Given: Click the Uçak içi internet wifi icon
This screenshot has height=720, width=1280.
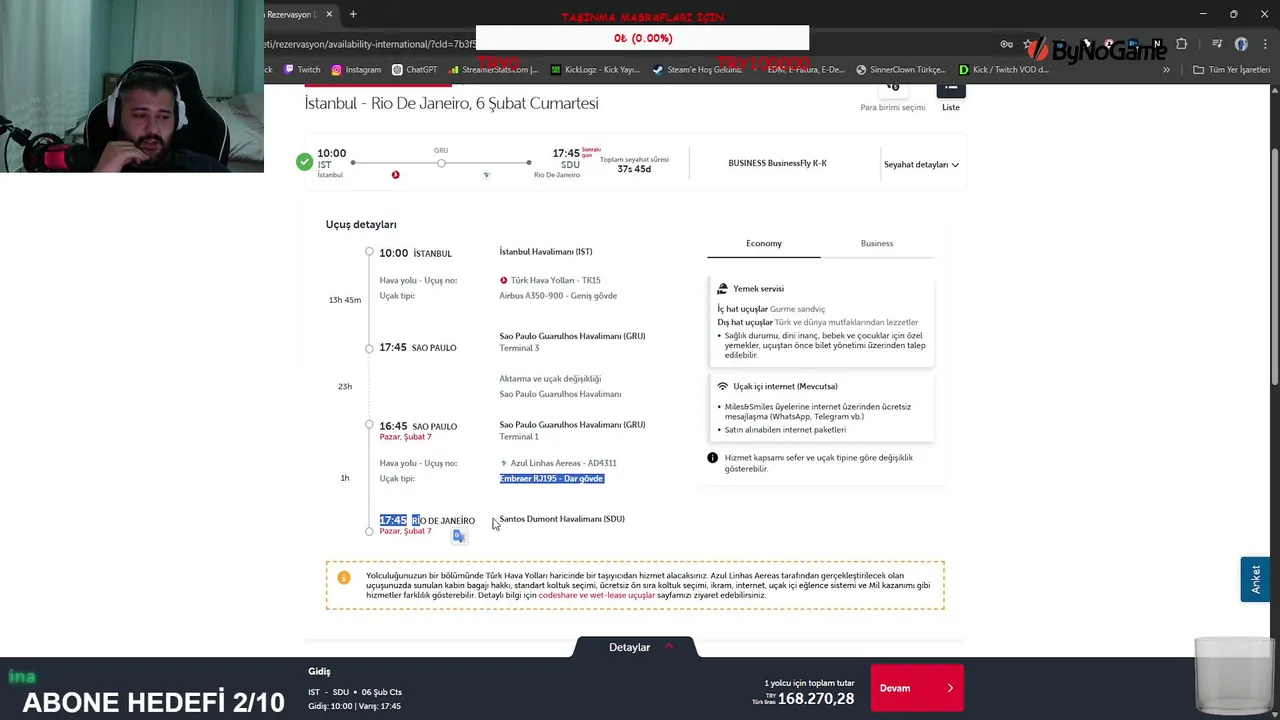Looking at the screenshot, I should [722, 386].
